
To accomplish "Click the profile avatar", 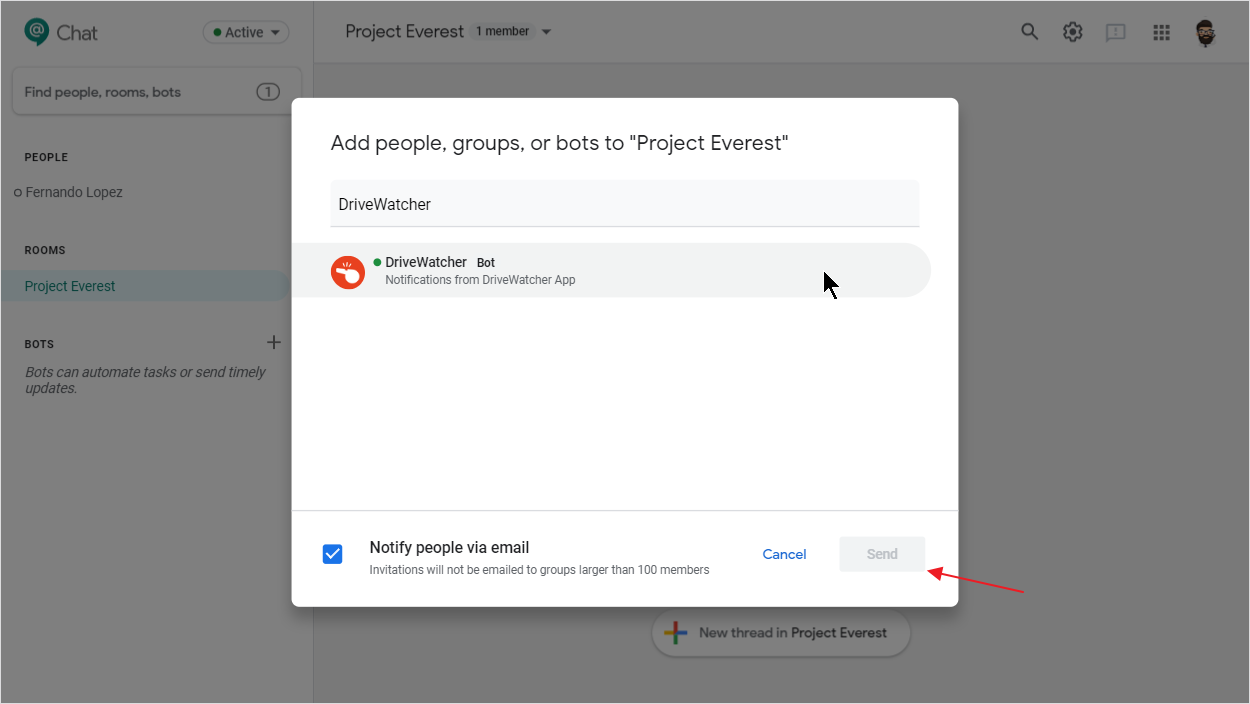I will coord(1205,31).
